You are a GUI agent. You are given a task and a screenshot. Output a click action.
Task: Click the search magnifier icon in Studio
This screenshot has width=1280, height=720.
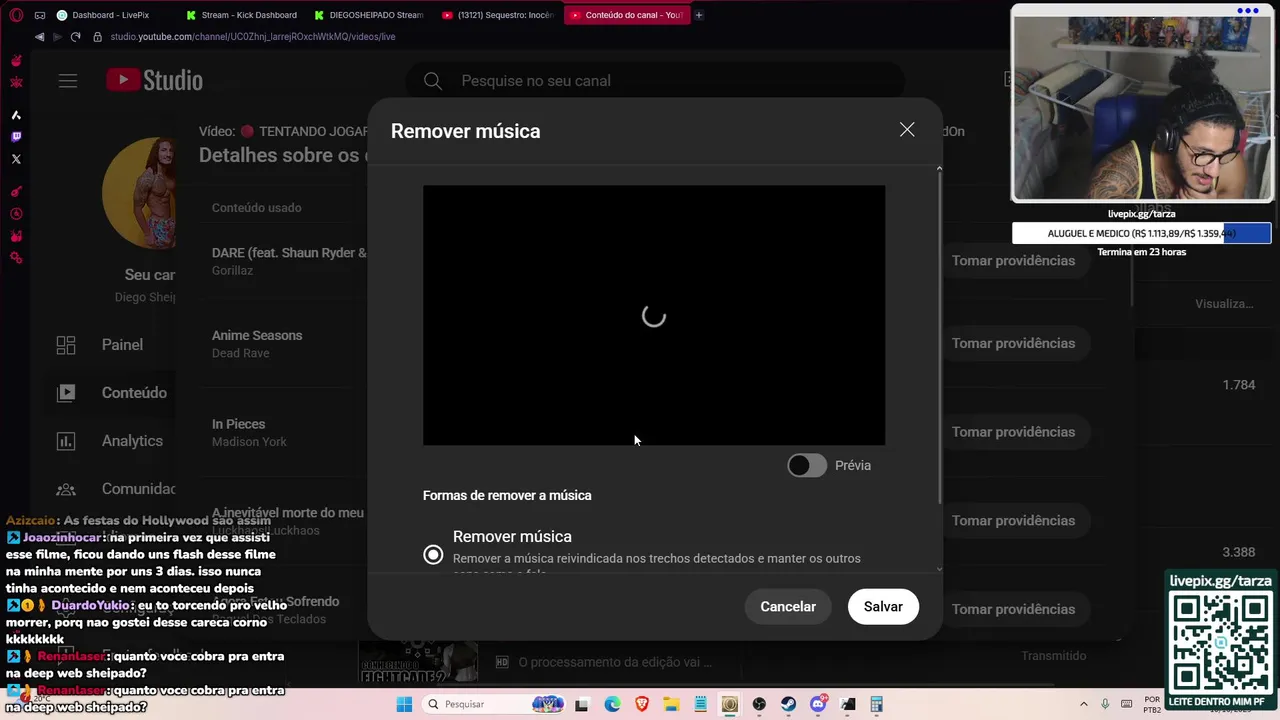[x=433, y=81]
